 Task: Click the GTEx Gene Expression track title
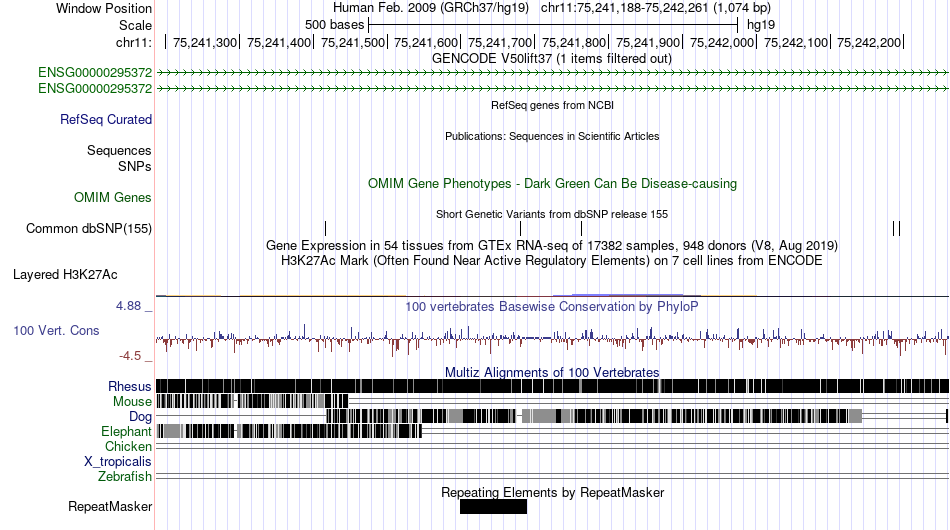click(x=552, y=245)
